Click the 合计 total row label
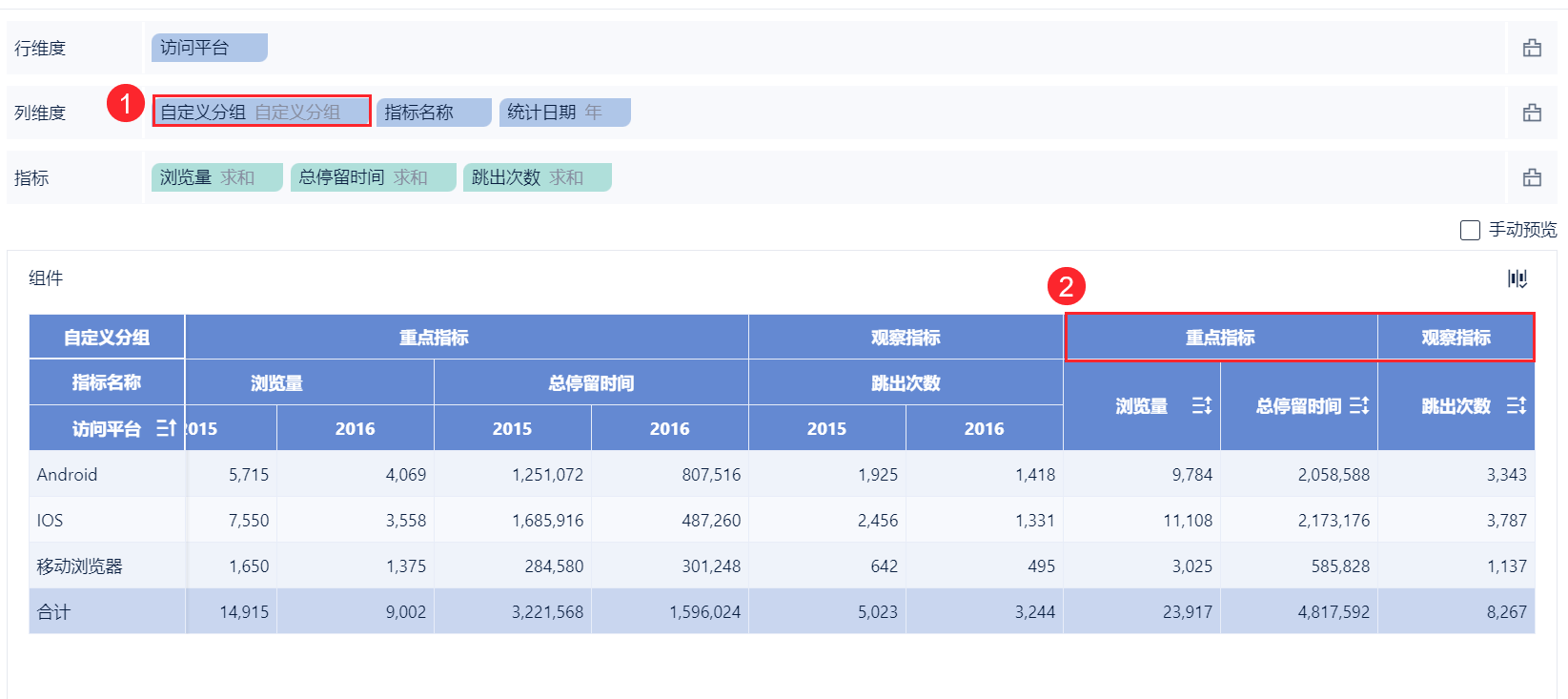The width and height of the screenshot is (1568, 699). coord(53,611)
